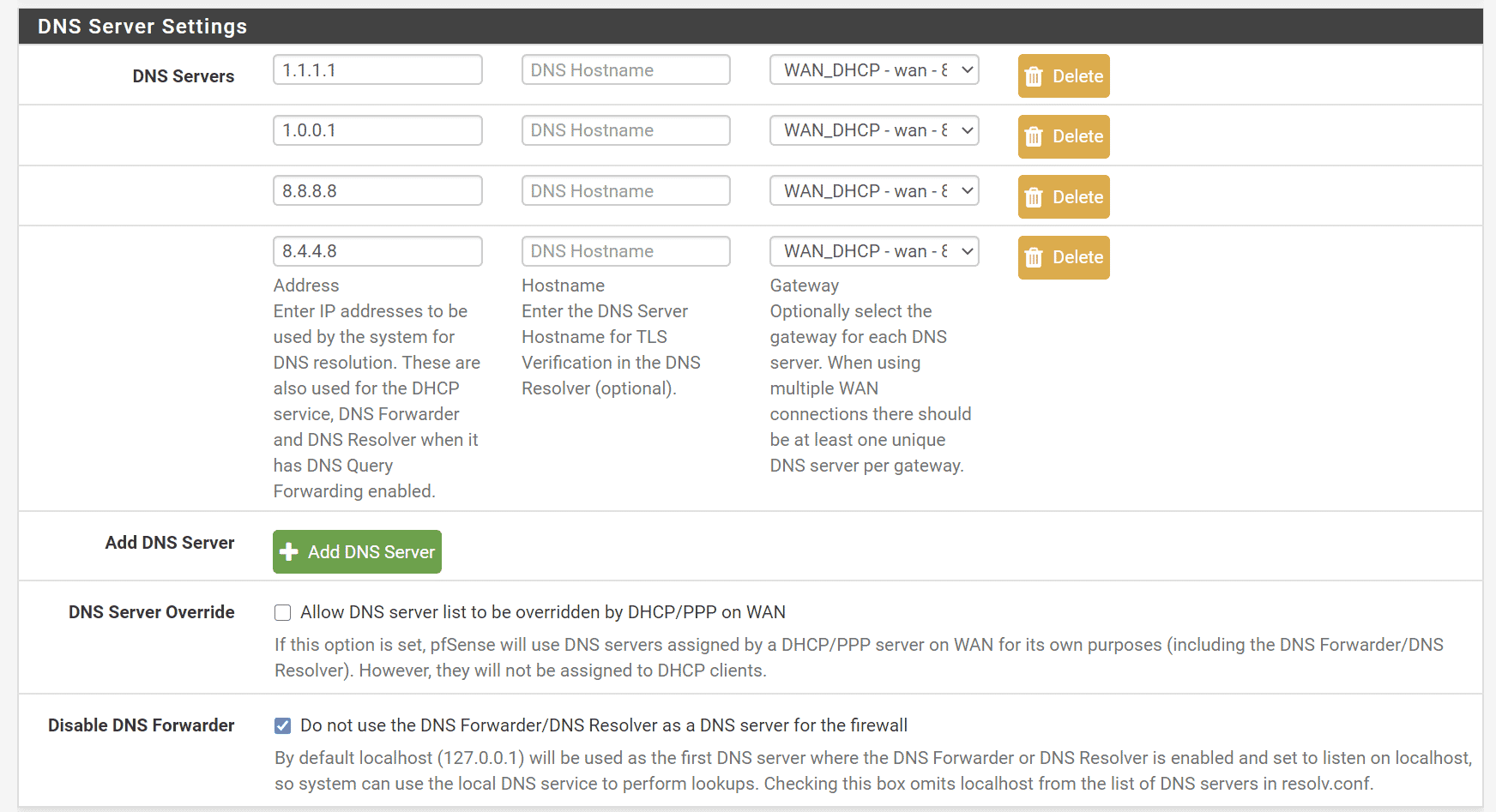Click trash icon for 1.1.1.1 server
Screen dimensions: 1496x812
tap(1034, 76)
